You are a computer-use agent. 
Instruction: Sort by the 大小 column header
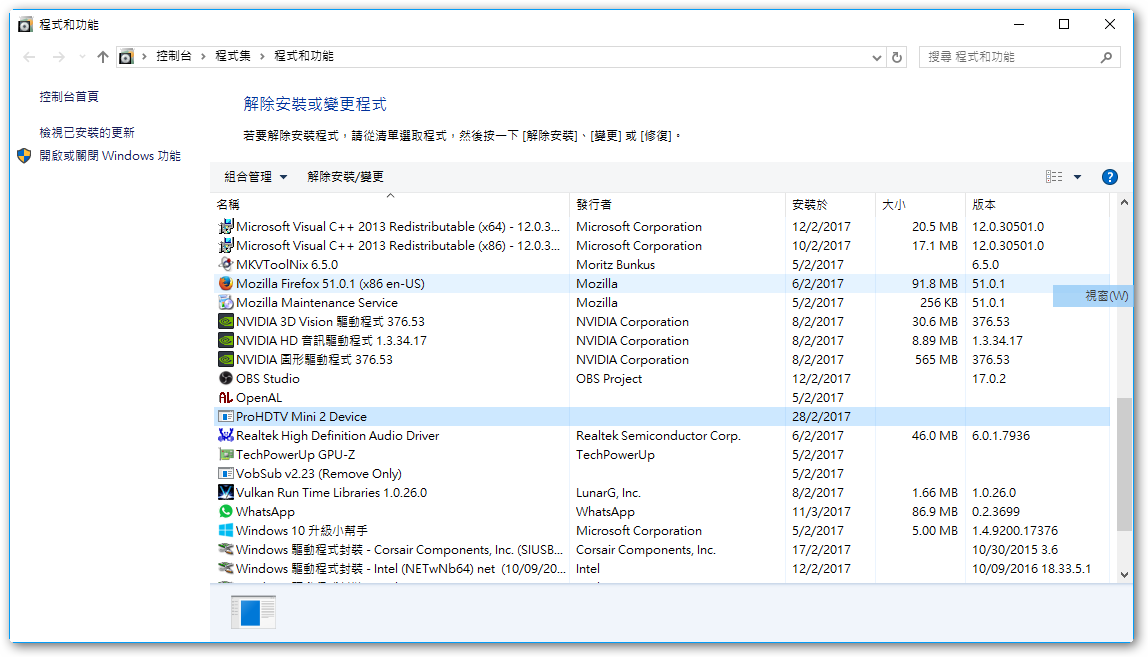pos(920,204)
